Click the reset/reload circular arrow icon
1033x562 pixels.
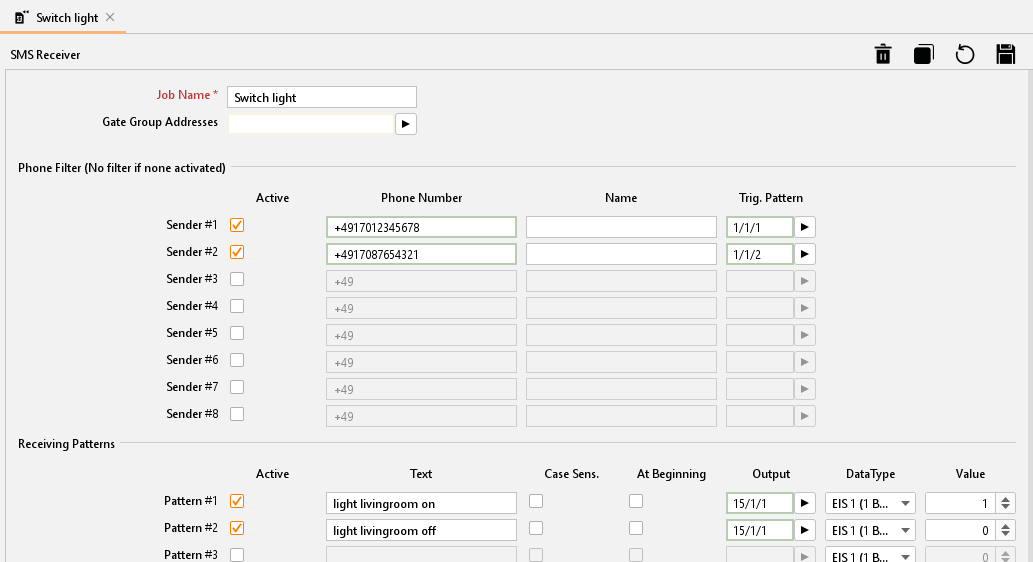click(965, 54)
